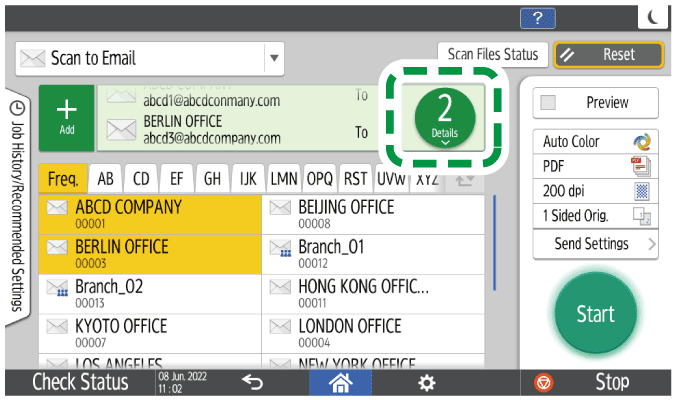Expand Send Settings options
Image resolution: width=676 pixels, height=400 pixels.
[595, 244]
